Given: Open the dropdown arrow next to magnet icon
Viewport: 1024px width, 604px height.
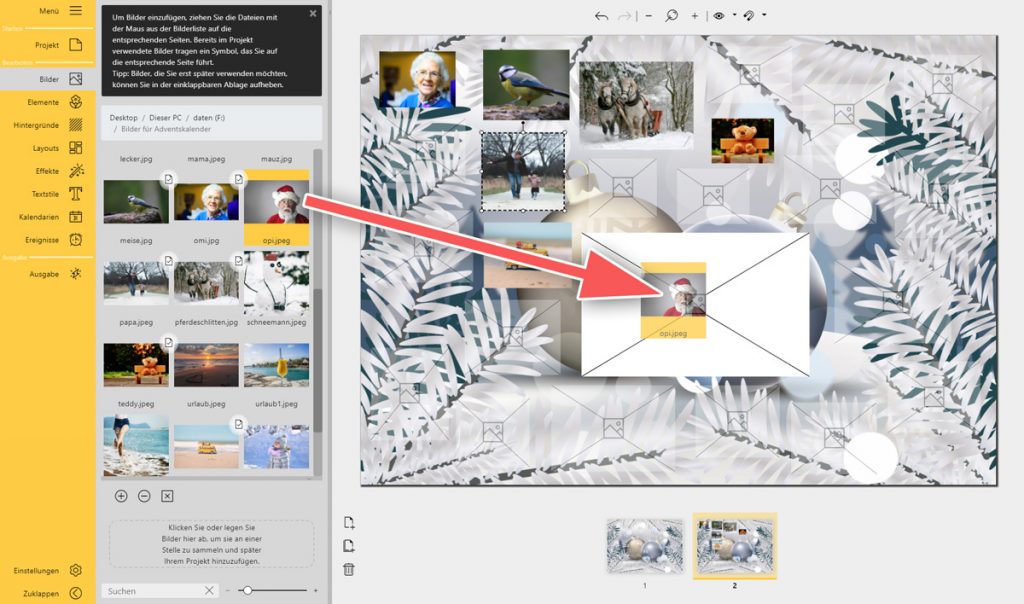Looking at the screenshot, I should (x=764, y=16).
